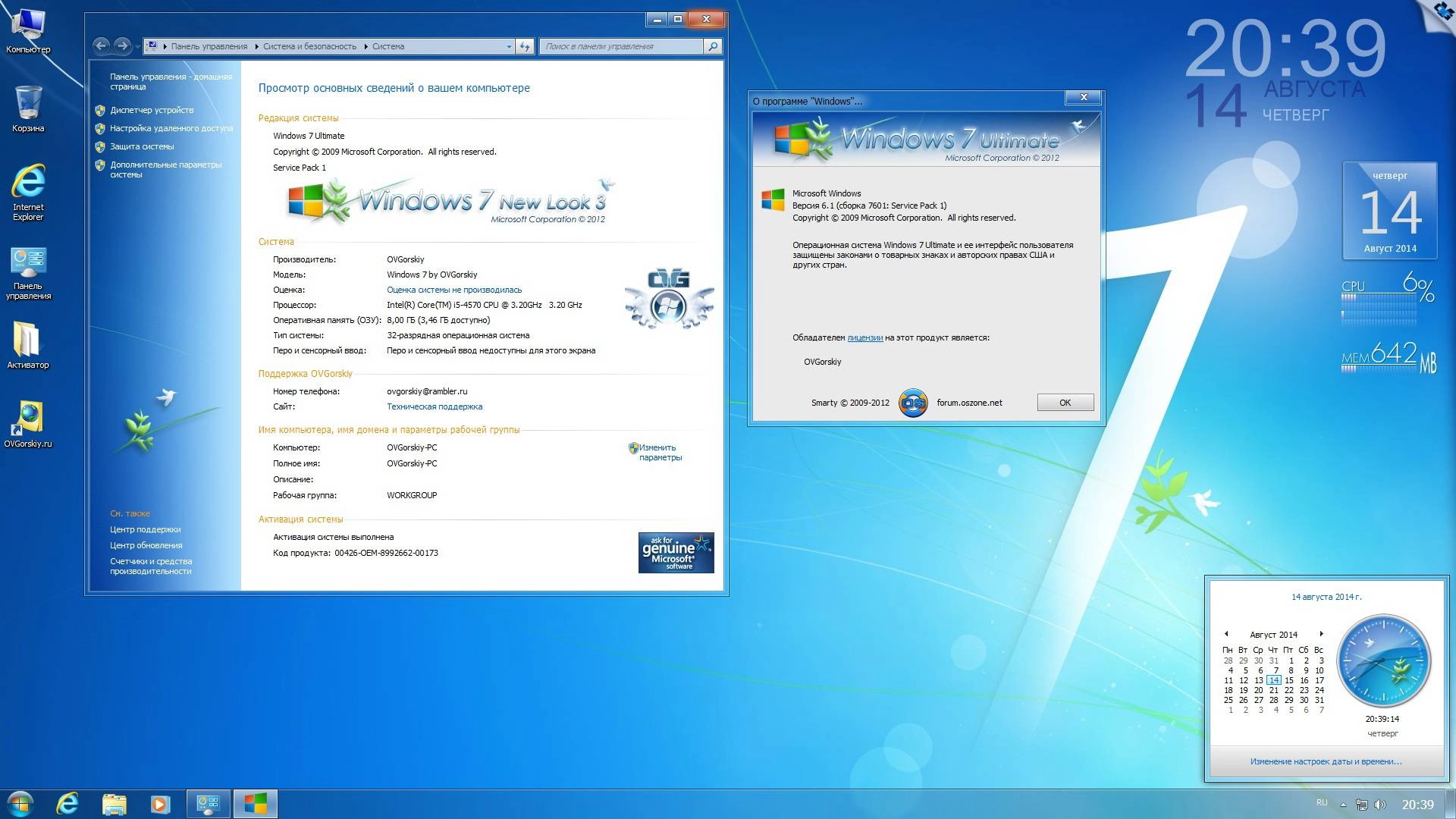Viewport: 1456px width, 819px height.
Task: Click the Start orb on taskbar
Action: point(20,804)
